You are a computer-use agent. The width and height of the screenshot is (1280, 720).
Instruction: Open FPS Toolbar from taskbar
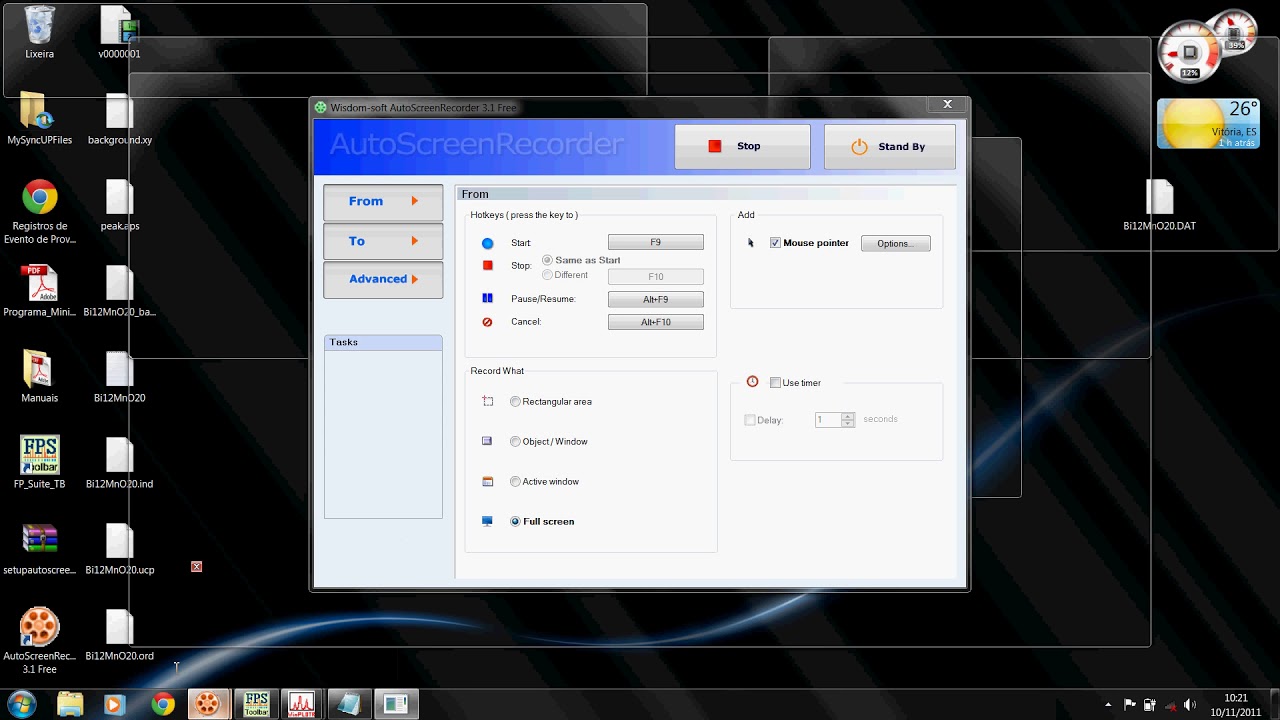(257, 704)
